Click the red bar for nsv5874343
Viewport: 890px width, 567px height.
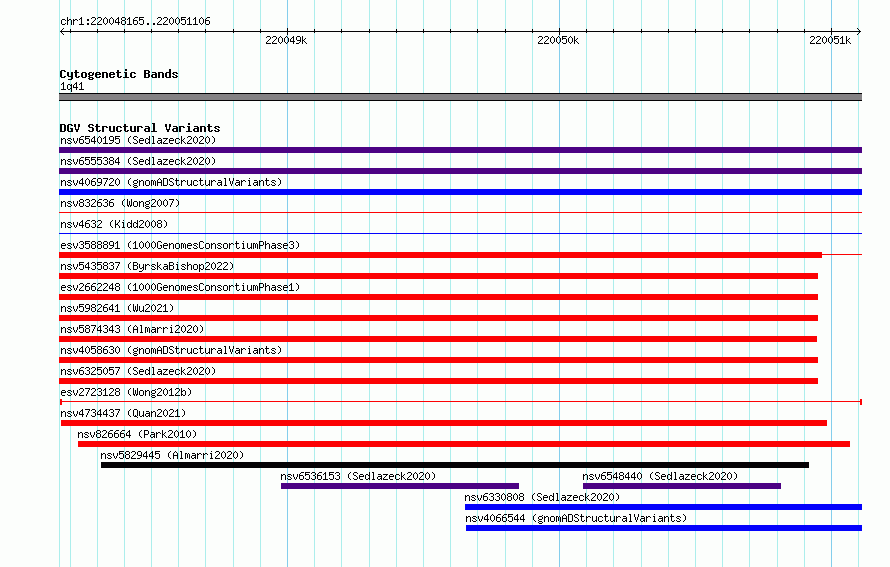[438, 339]
